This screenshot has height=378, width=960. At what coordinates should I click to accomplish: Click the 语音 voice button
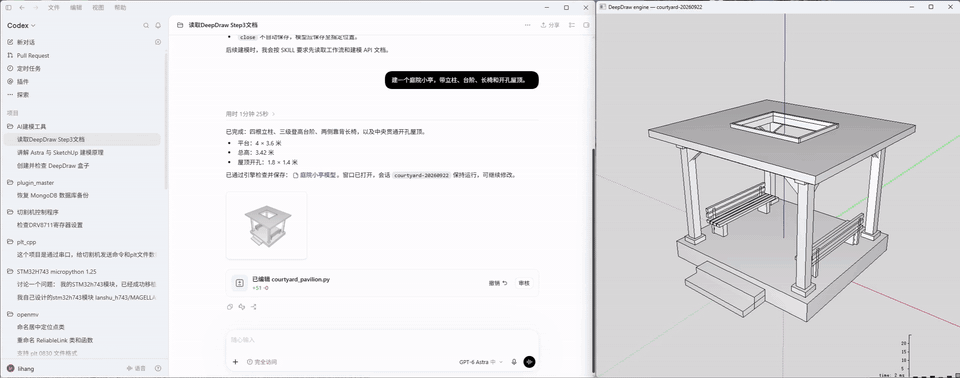(136, 369)
